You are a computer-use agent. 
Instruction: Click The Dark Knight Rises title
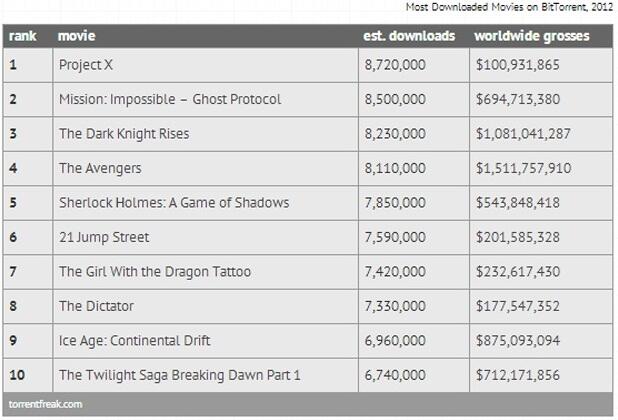tap(124, 134)
